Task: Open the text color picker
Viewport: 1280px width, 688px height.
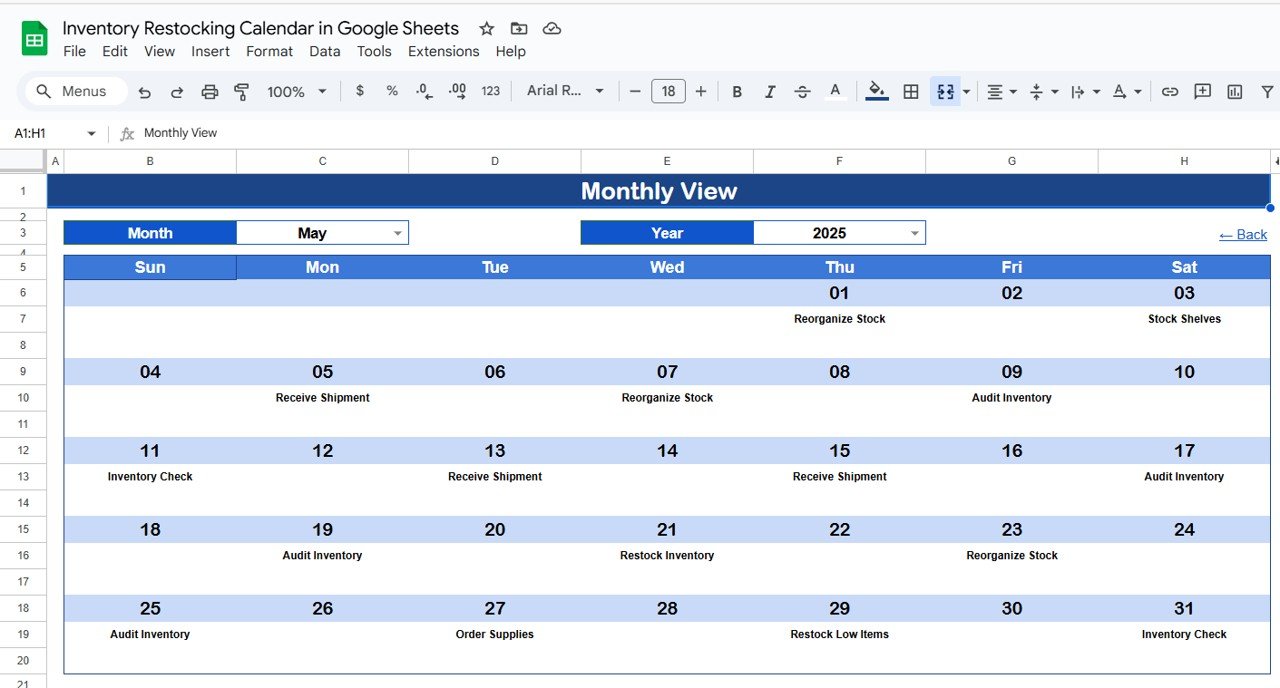Action: 835,91
